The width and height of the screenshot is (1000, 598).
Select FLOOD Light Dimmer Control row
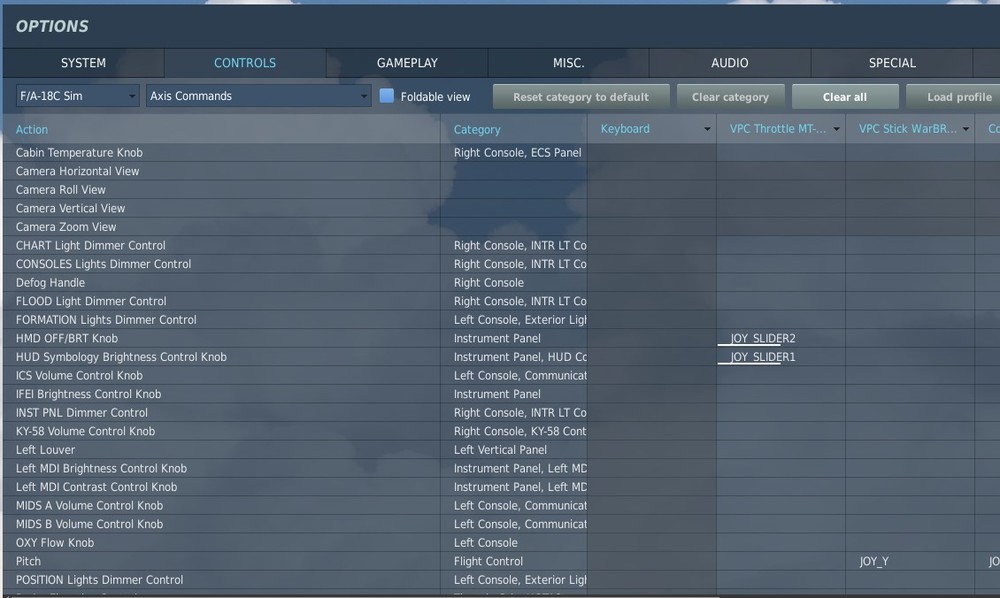pos(221,301)
